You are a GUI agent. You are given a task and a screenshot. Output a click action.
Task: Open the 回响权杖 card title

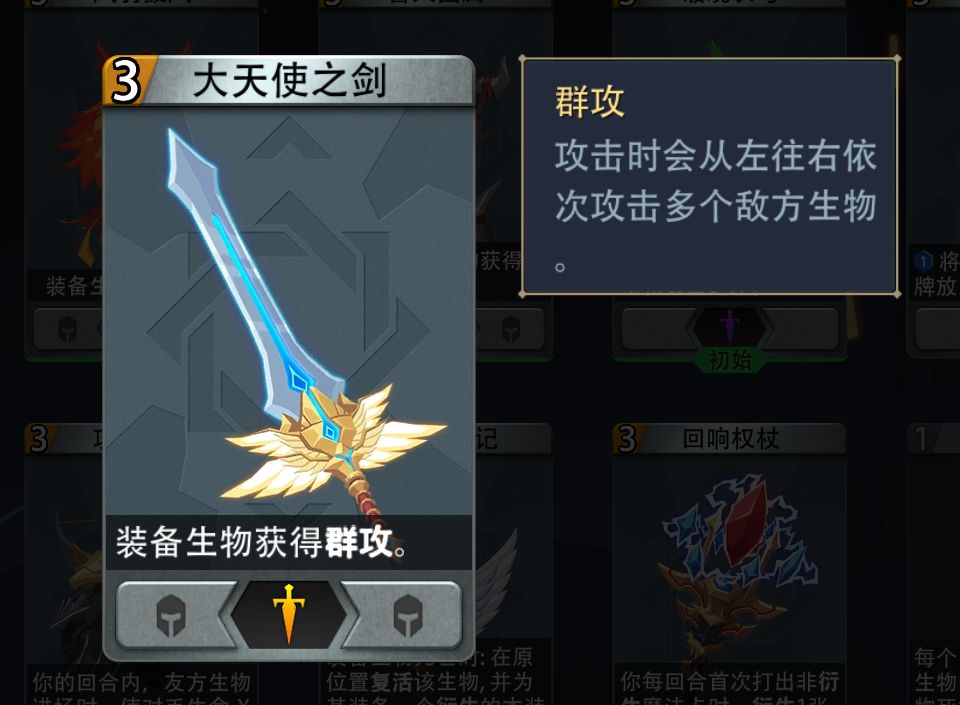(730, 438)
